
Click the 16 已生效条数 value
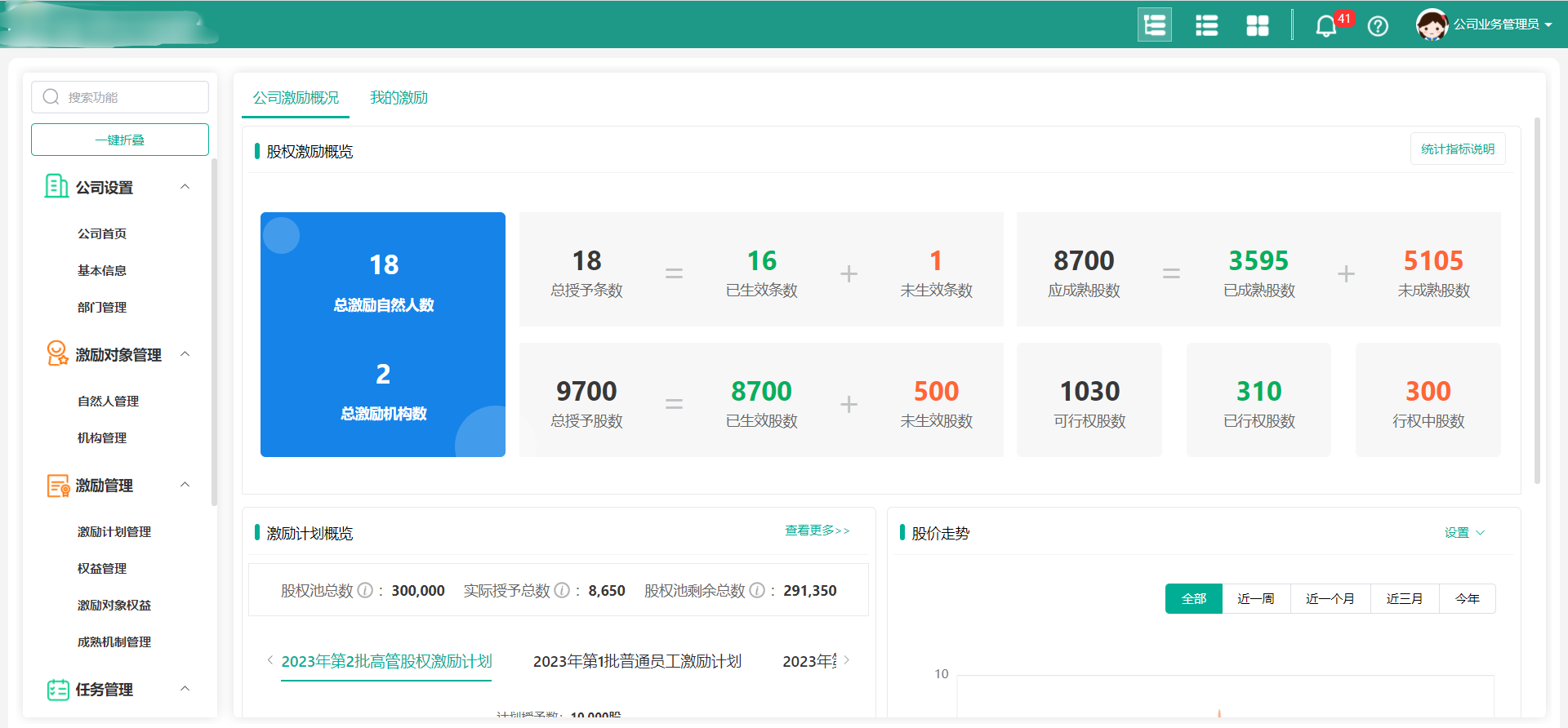pyautogui.click(x=761, y=260)
